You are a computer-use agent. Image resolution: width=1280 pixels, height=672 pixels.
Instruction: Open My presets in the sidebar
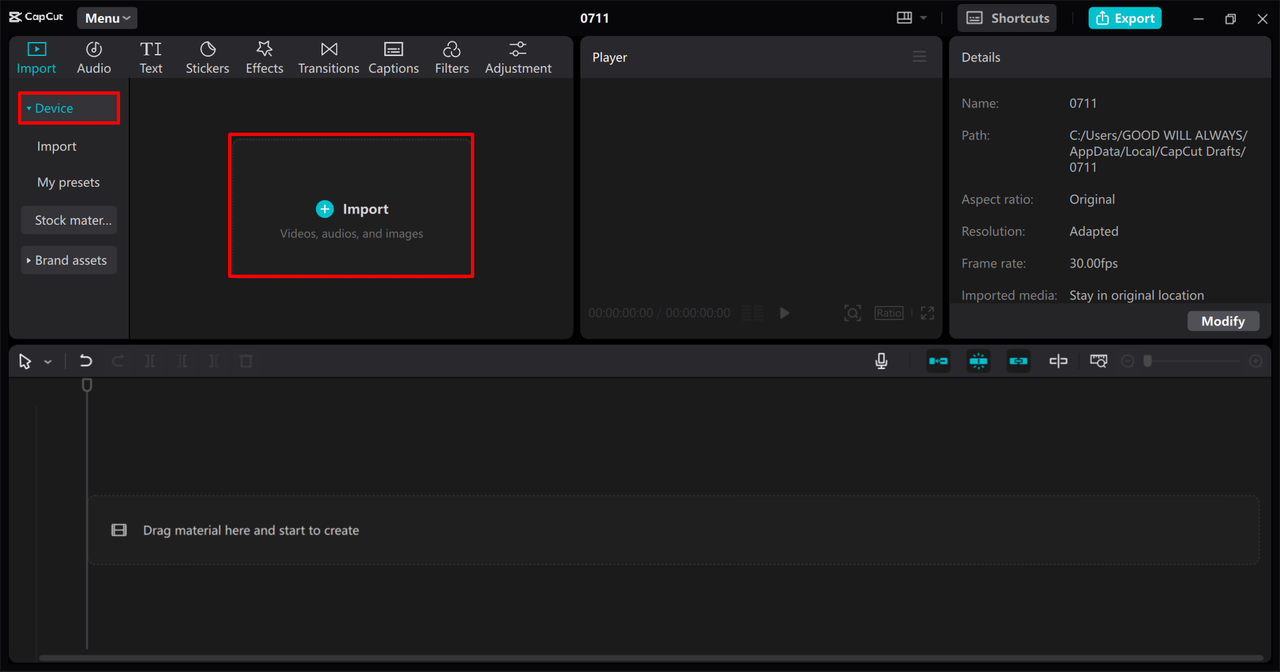[68, 182]
